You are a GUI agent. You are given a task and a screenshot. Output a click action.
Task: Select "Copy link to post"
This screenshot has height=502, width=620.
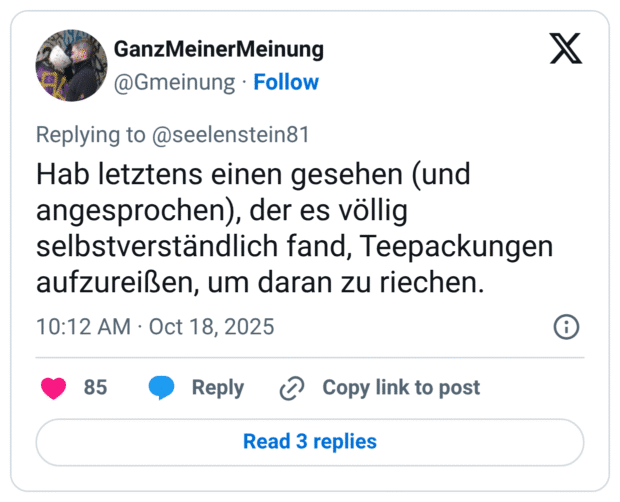click(x=400, y=388)
